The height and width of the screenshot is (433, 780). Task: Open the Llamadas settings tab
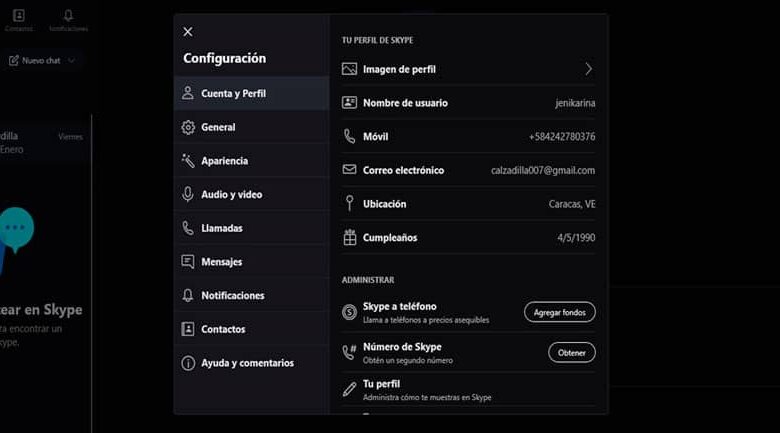point(252,228)
